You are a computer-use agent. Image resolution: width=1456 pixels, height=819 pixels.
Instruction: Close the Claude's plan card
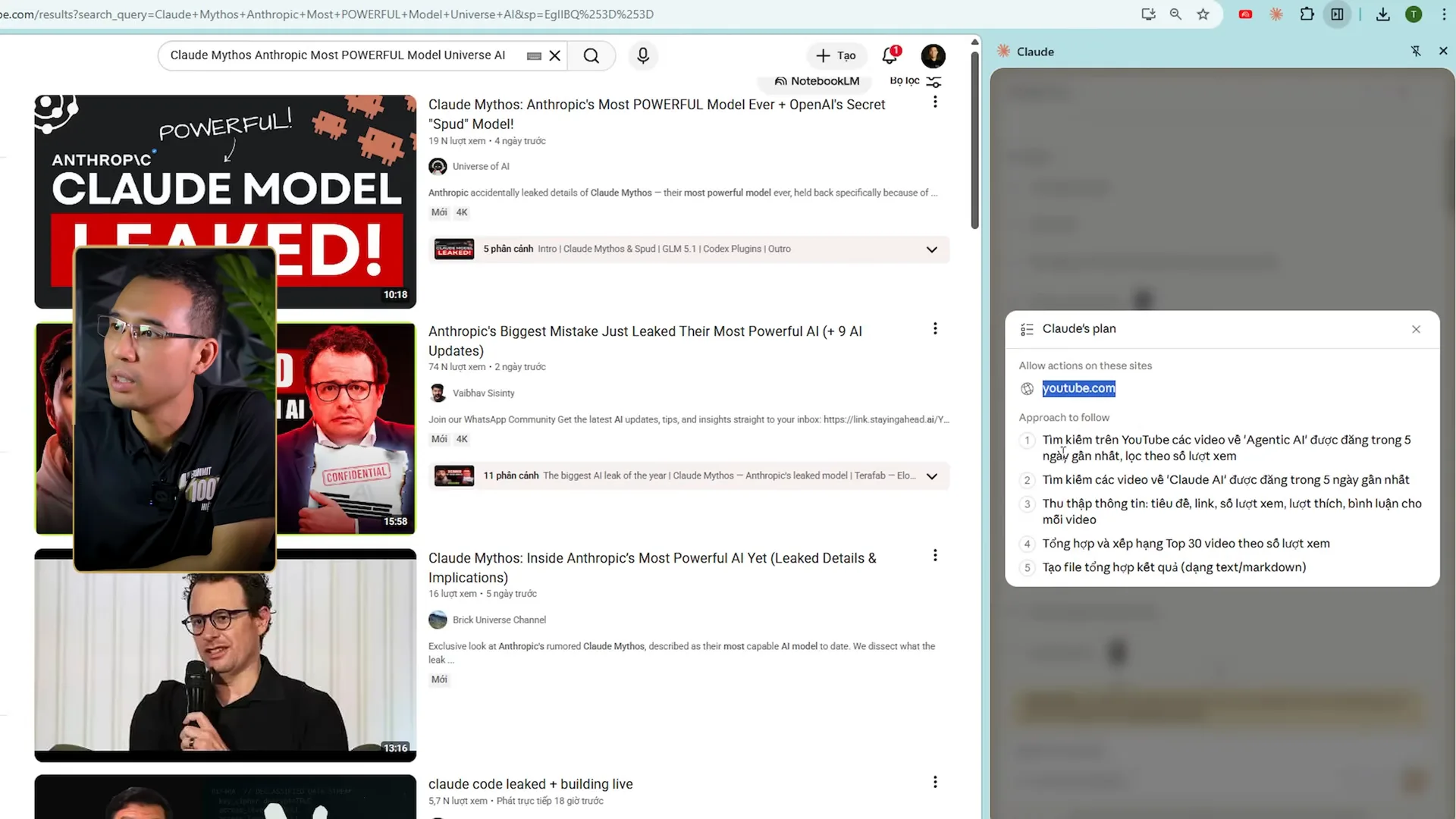[x=1416, y=329]
